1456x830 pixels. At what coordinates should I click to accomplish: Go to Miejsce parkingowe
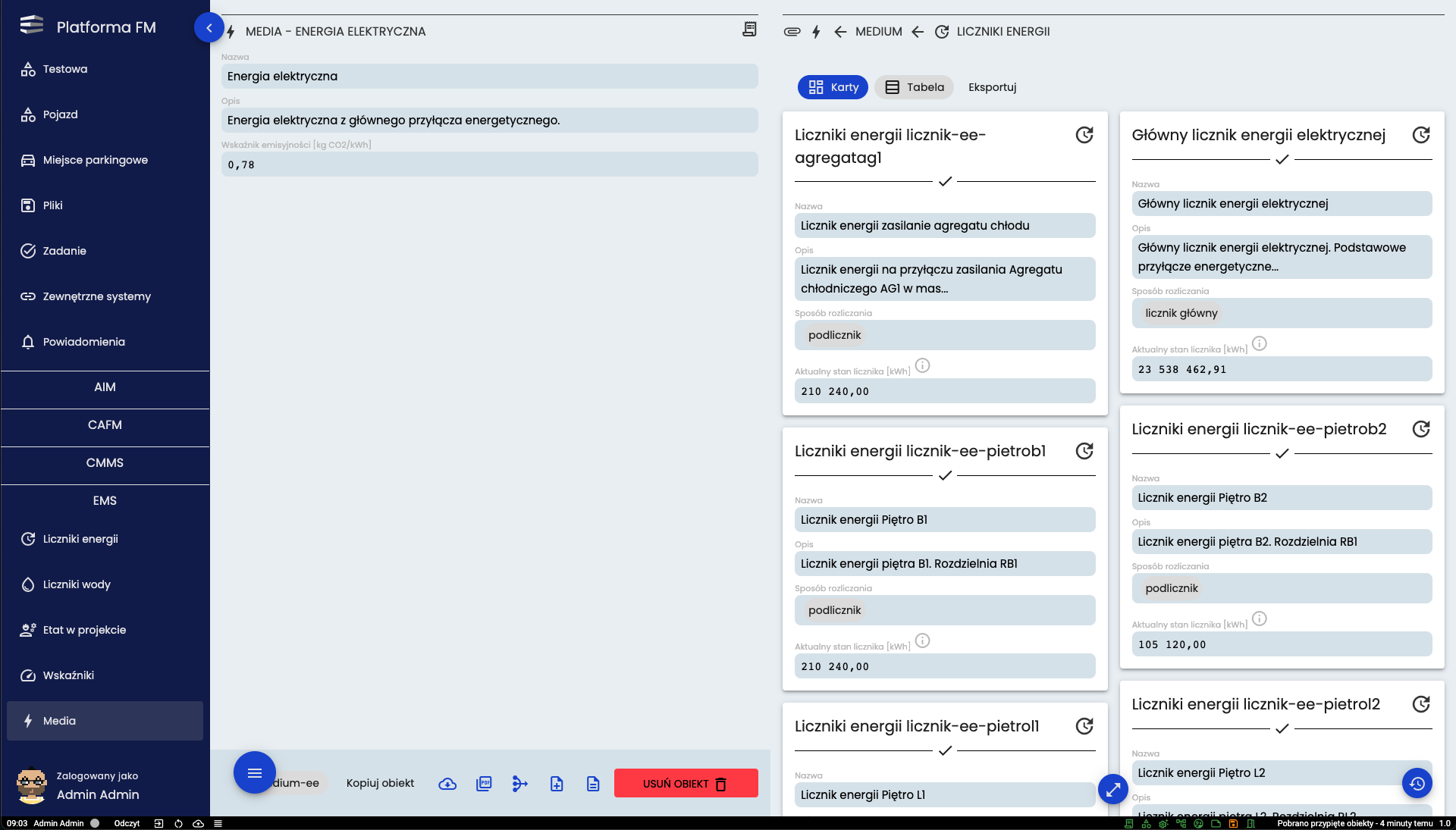105,160
